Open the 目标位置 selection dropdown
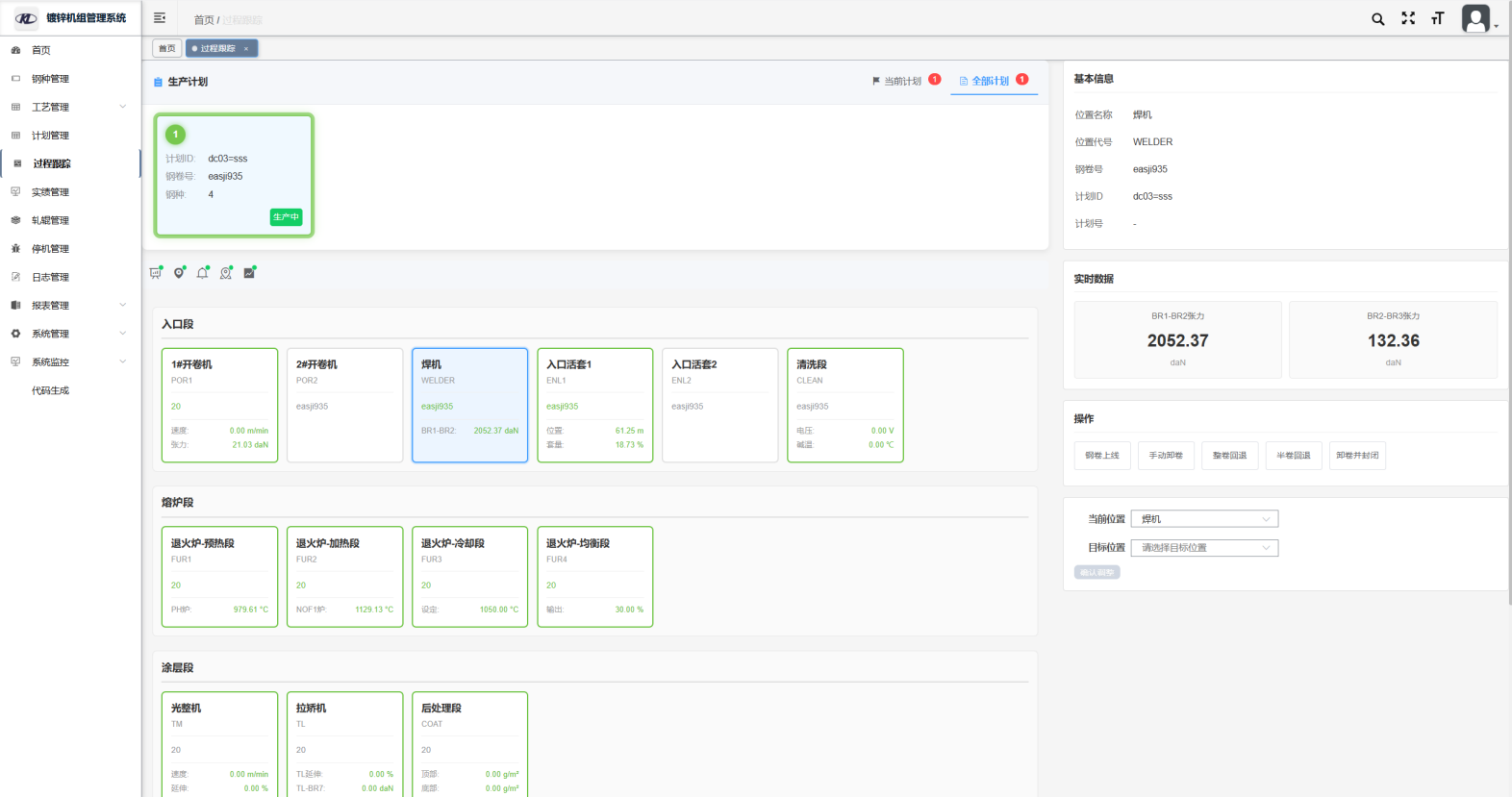This screenshot has width=1512, height=797. (1204, 548)
